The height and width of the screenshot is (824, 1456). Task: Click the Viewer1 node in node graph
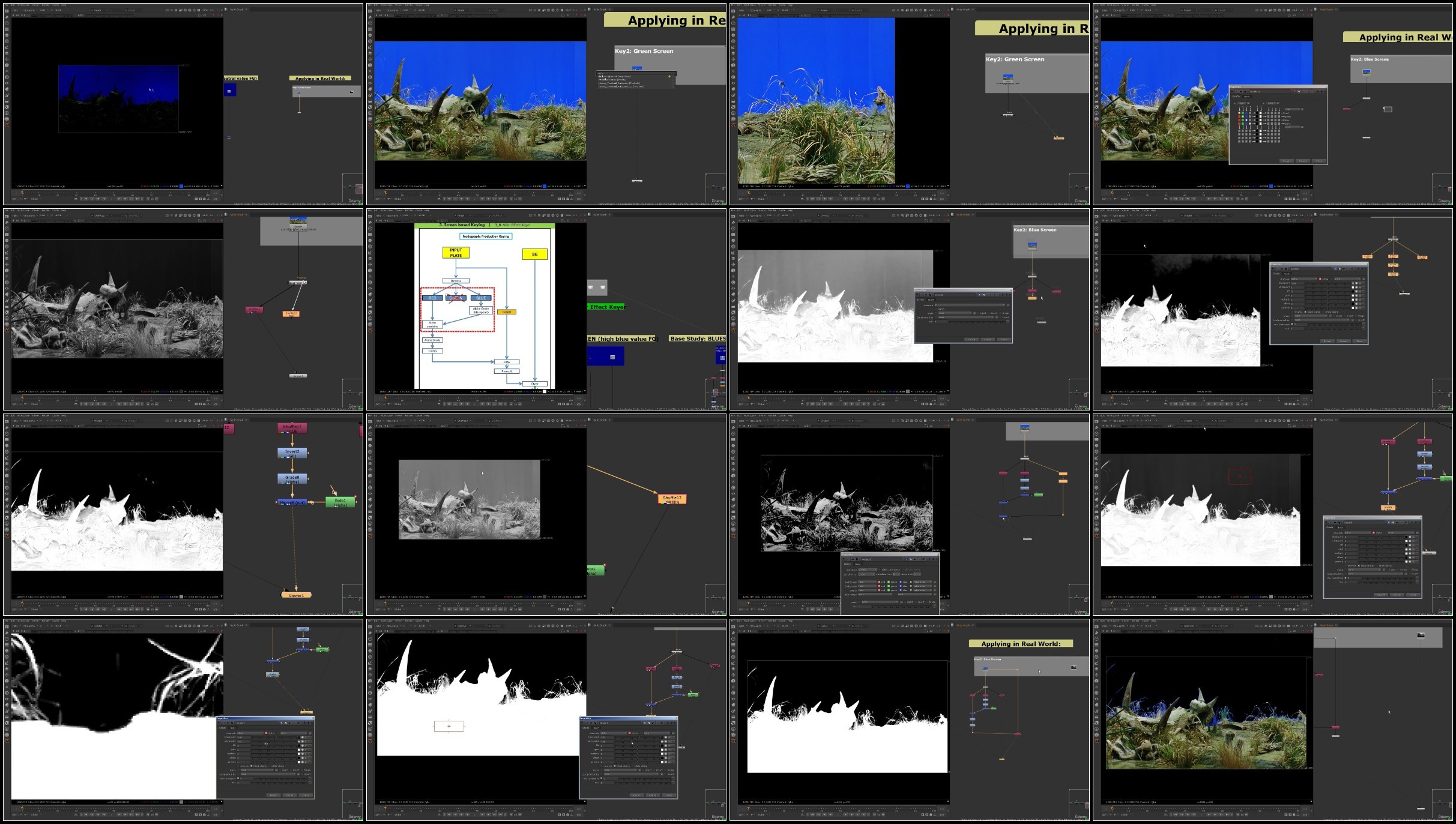296,595
